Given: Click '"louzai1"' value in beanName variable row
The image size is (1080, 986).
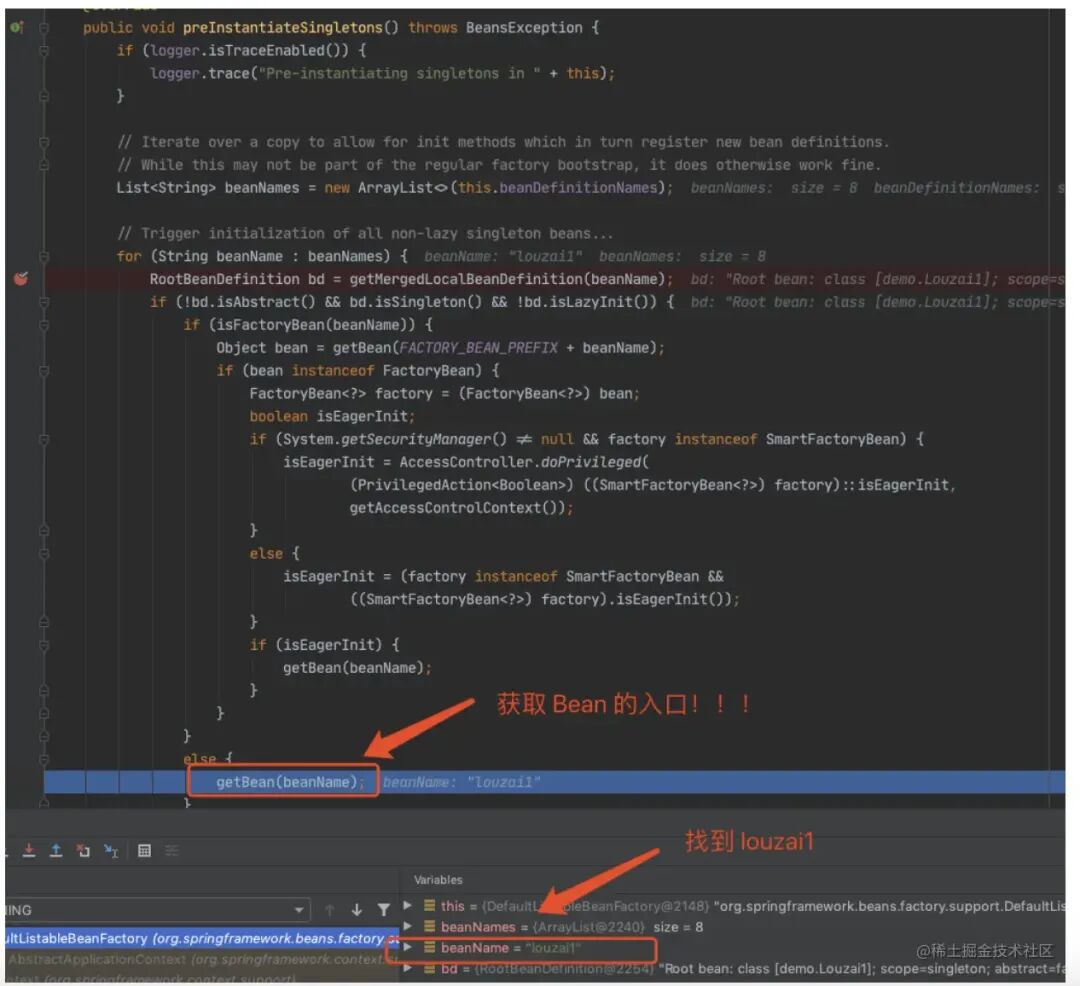Looking at the screenshot, I should tap(552, 947).
